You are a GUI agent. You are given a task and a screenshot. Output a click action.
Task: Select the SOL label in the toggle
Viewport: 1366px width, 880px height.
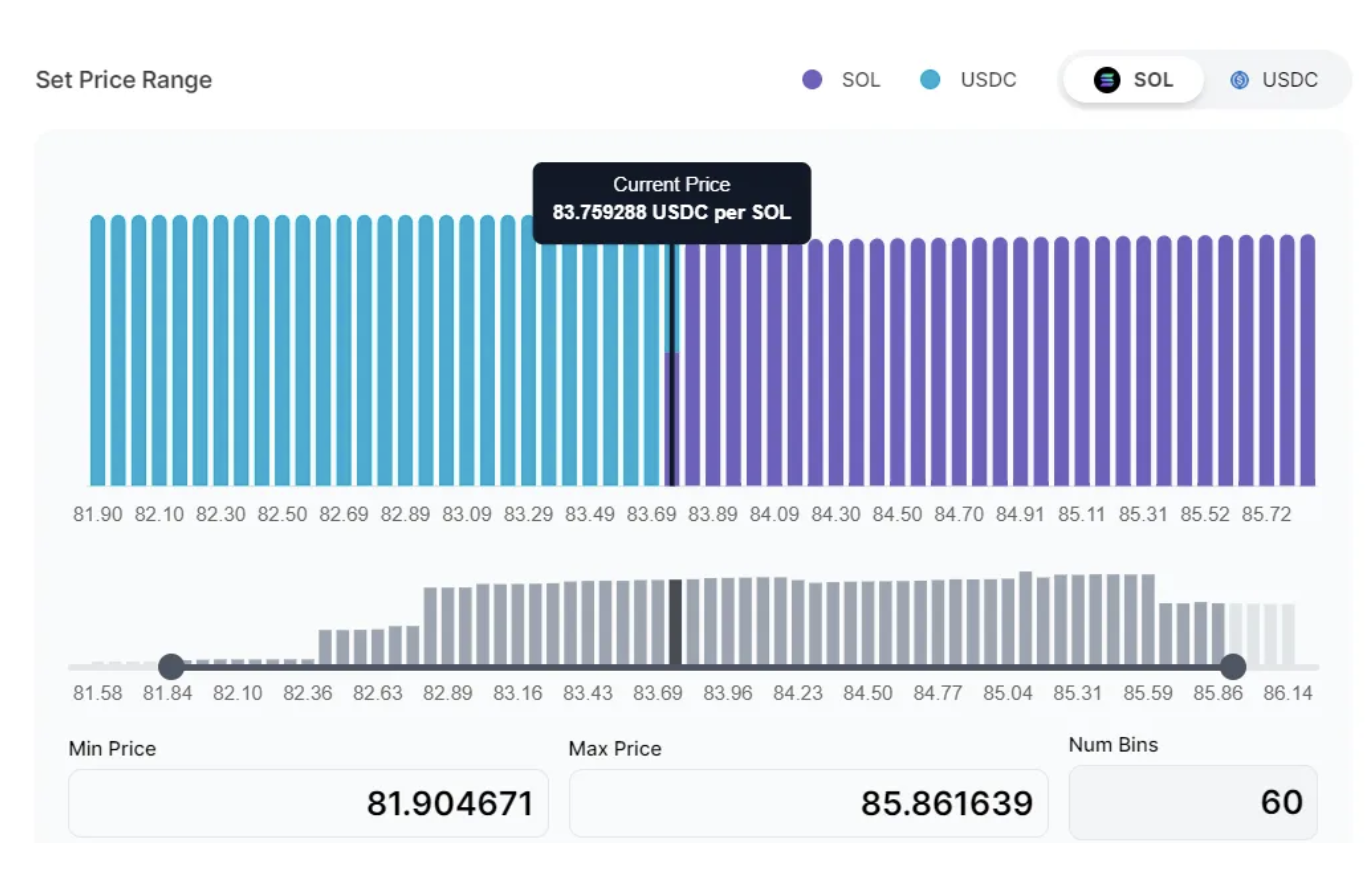point(1153,80)
